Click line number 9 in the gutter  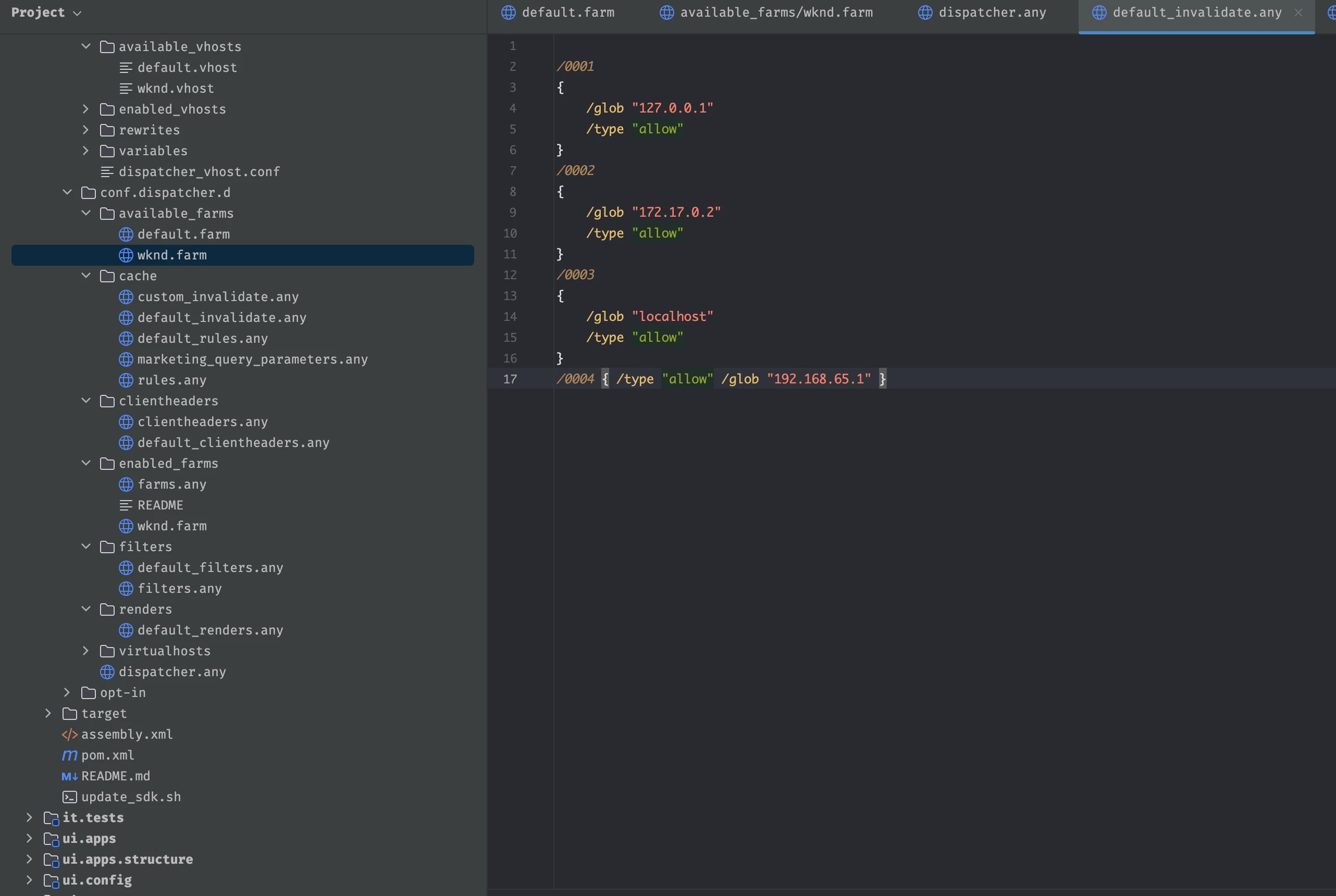click(512, 213)
